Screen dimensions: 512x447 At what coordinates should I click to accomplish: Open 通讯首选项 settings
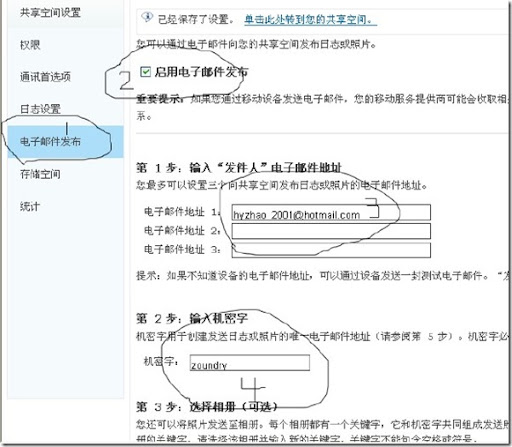pos(45,77)
